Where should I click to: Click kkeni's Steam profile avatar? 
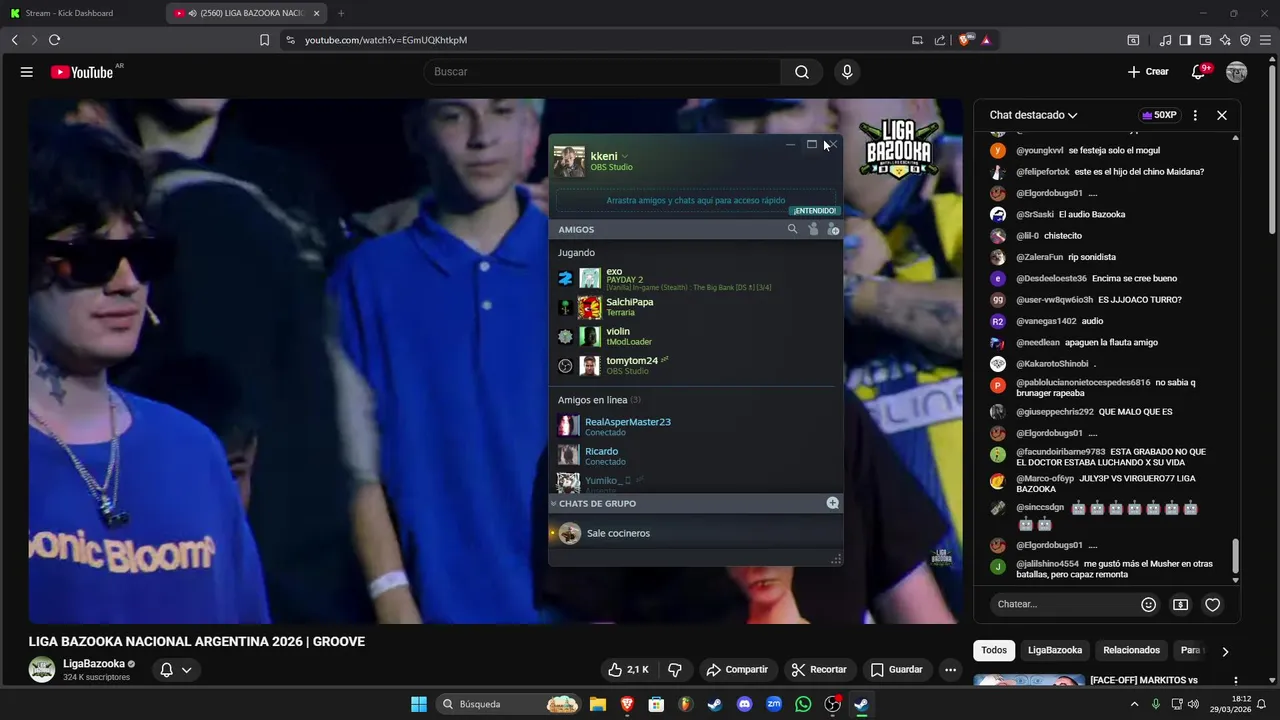point(569,161)
